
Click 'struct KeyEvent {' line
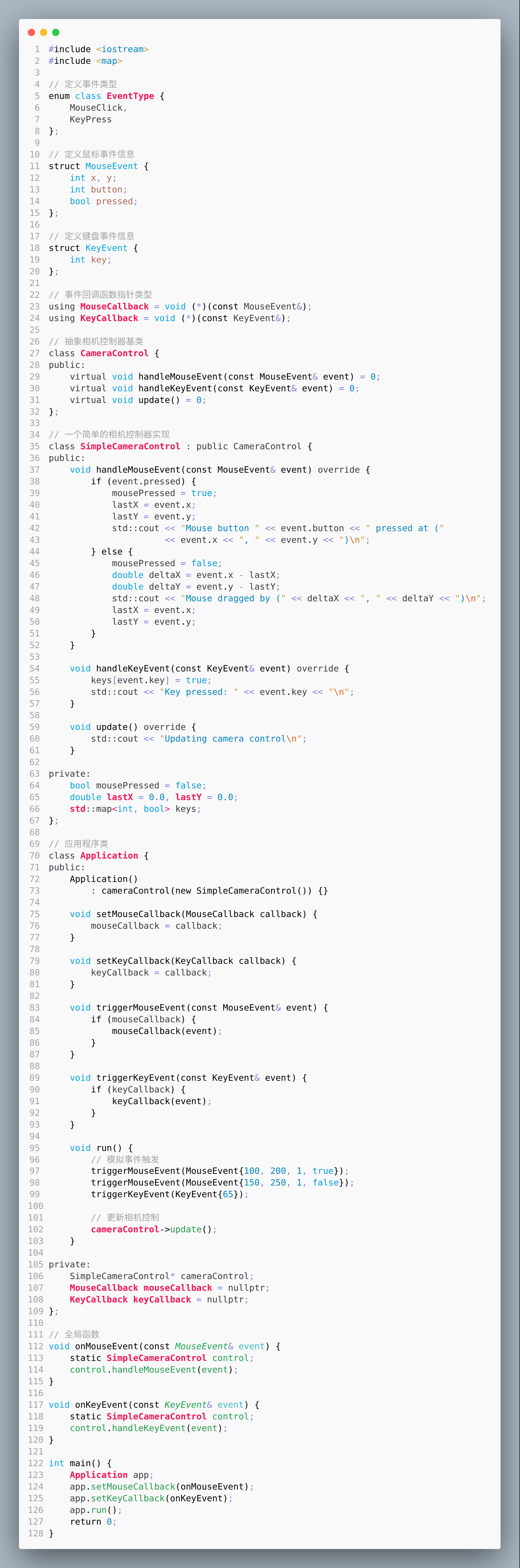click(94, 248)
